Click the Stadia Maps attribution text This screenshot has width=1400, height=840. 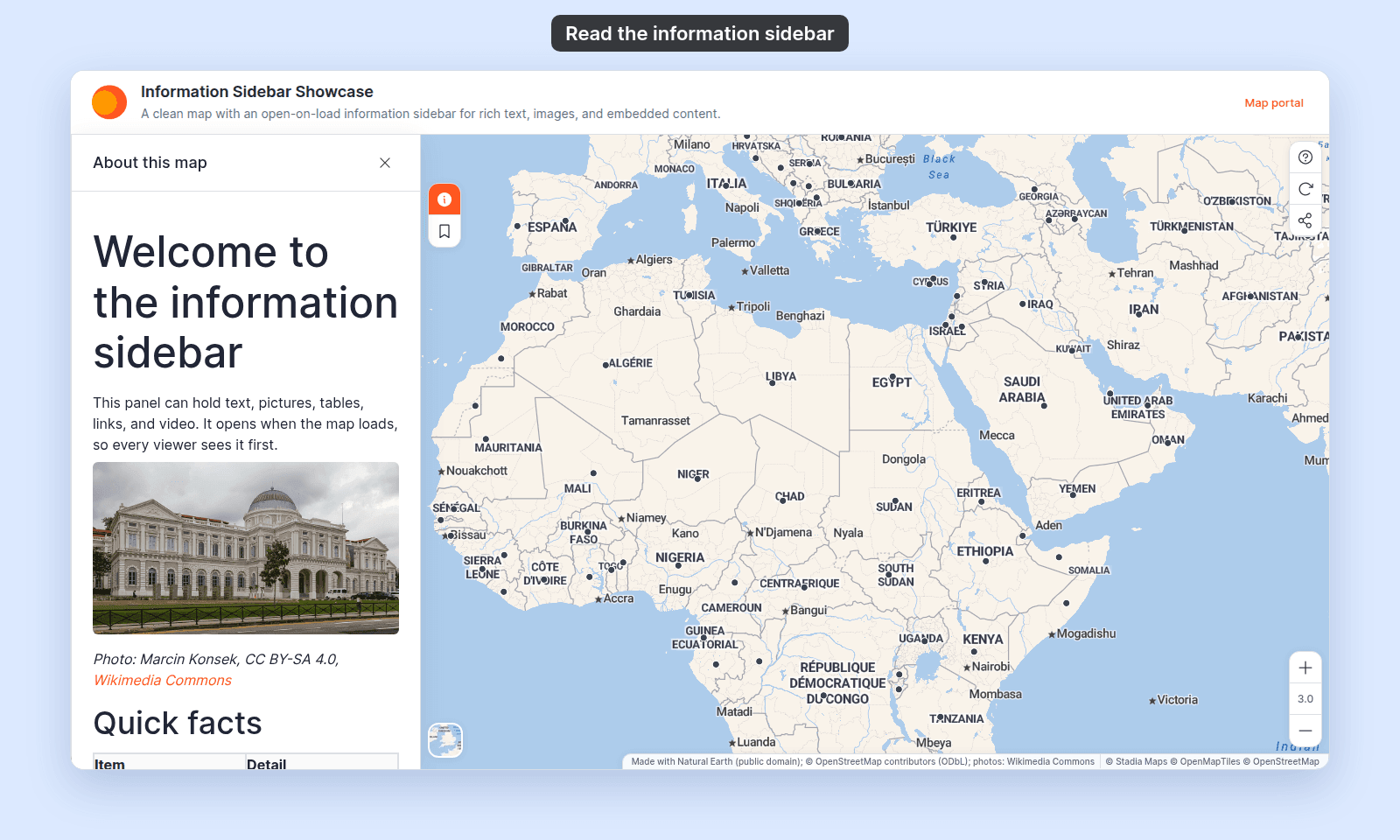(1136, 761)
